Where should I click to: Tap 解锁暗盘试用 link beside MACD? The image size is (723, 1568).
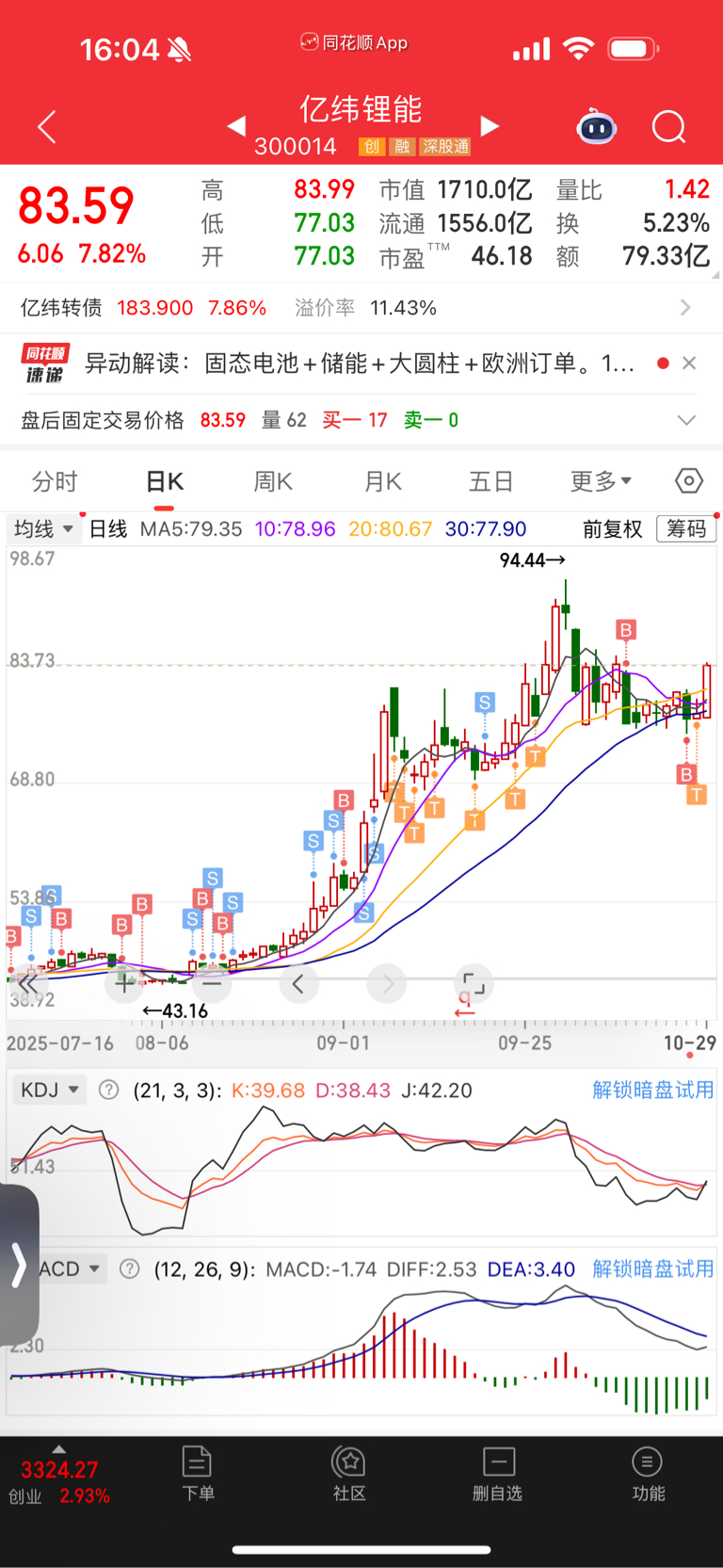[652, 1269]
